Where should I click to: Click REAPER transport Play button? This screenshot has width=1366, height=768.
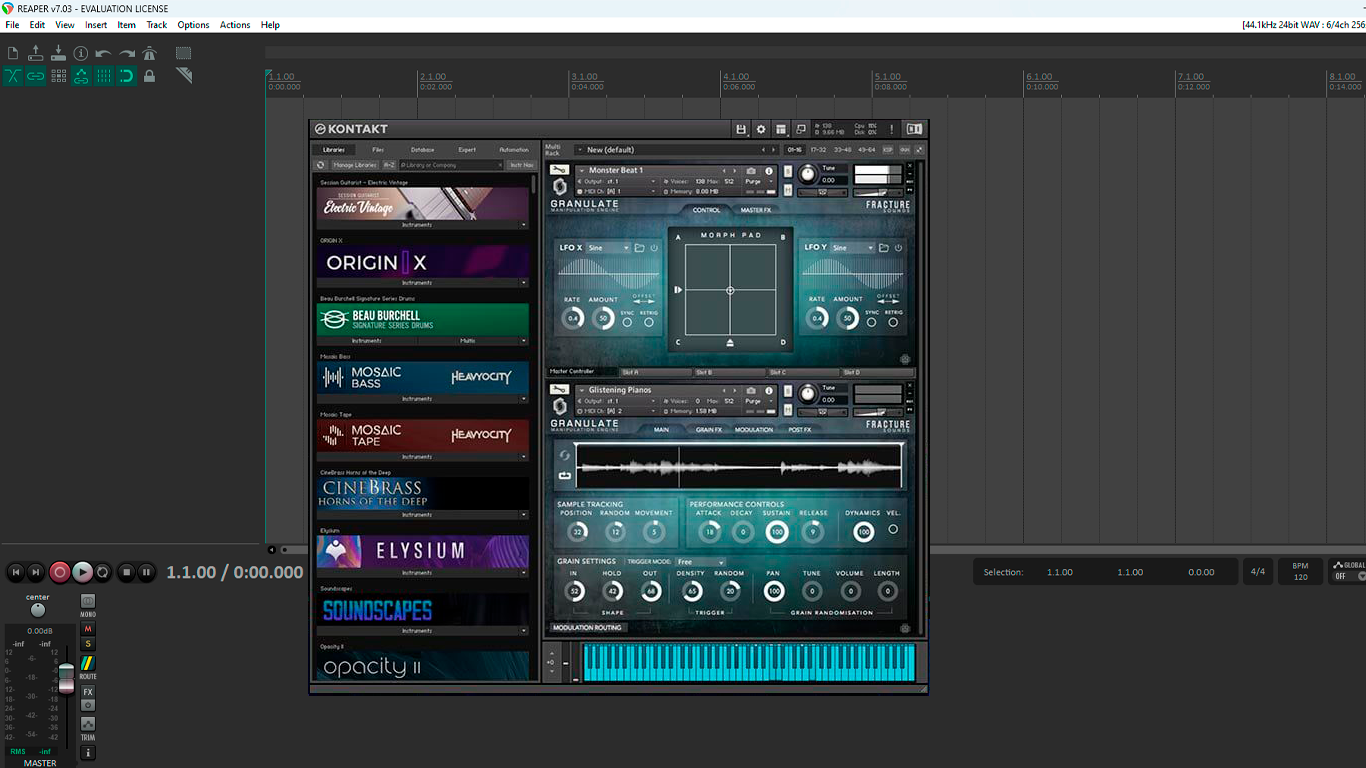[x=82, y=572]
